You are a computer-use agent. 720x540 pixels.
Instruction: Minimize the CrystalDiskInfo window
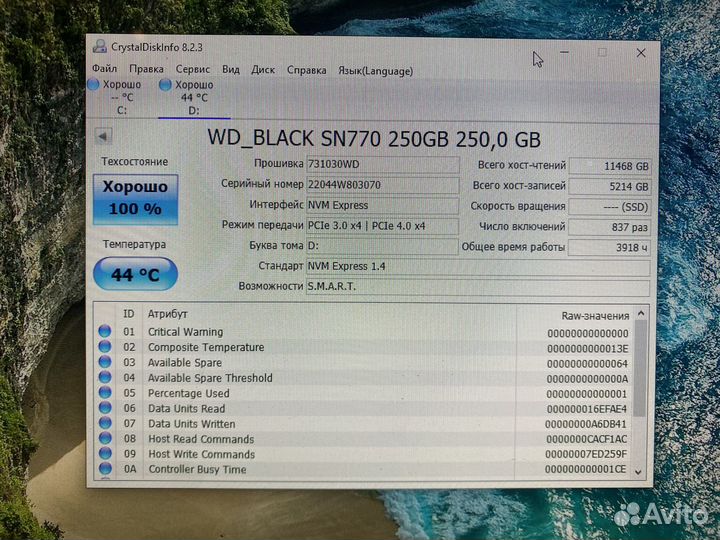click(x=564, y=52)
